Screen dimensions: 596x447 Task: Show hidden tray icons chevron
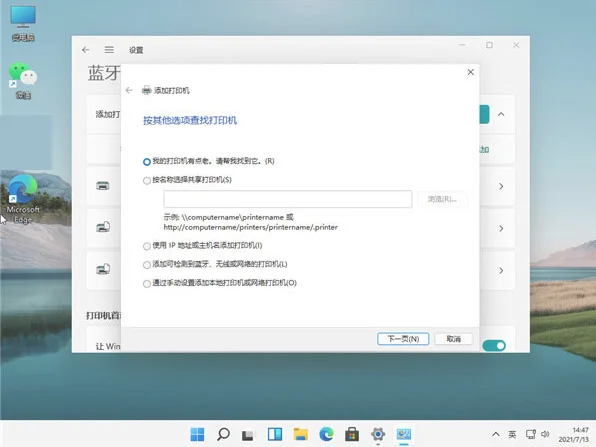496,434
